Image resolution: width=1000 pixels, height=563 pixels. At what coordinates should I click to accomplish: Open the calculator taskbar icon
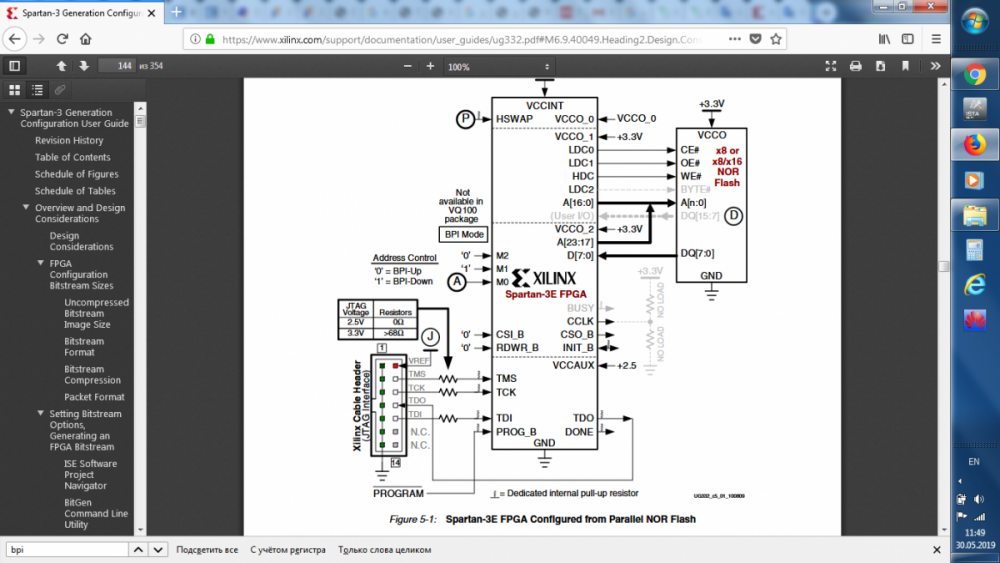974,250
